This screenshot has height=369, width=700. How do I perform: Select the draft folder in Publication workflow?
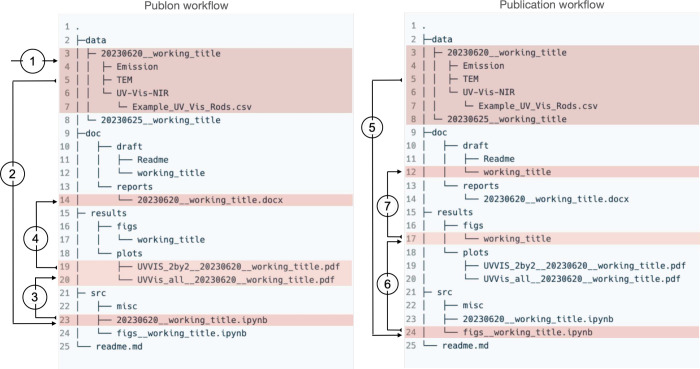click(x=475, y=146)
